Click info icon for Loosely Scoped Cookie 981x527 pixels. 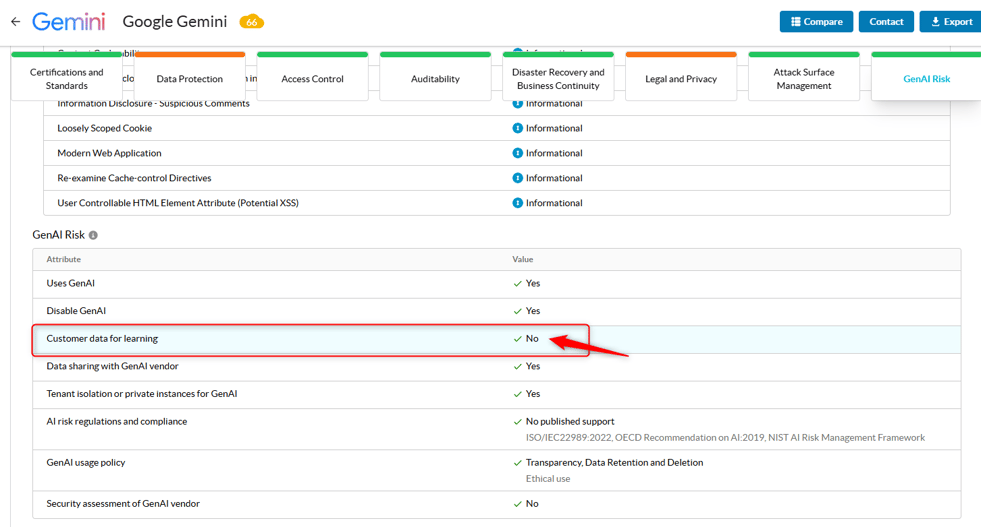pos(517,128)
